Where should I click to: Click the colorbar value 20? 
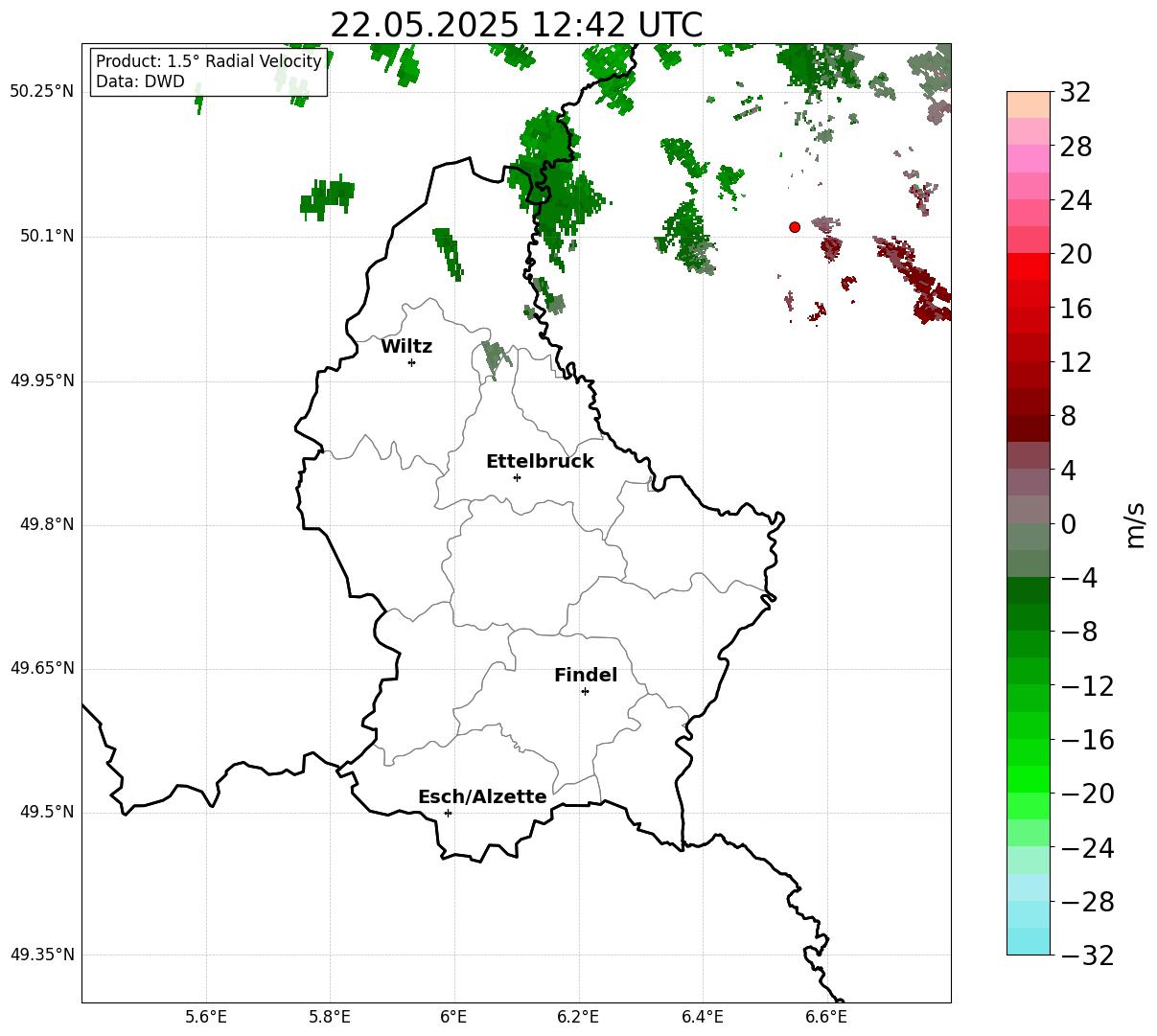[1076, 255]
